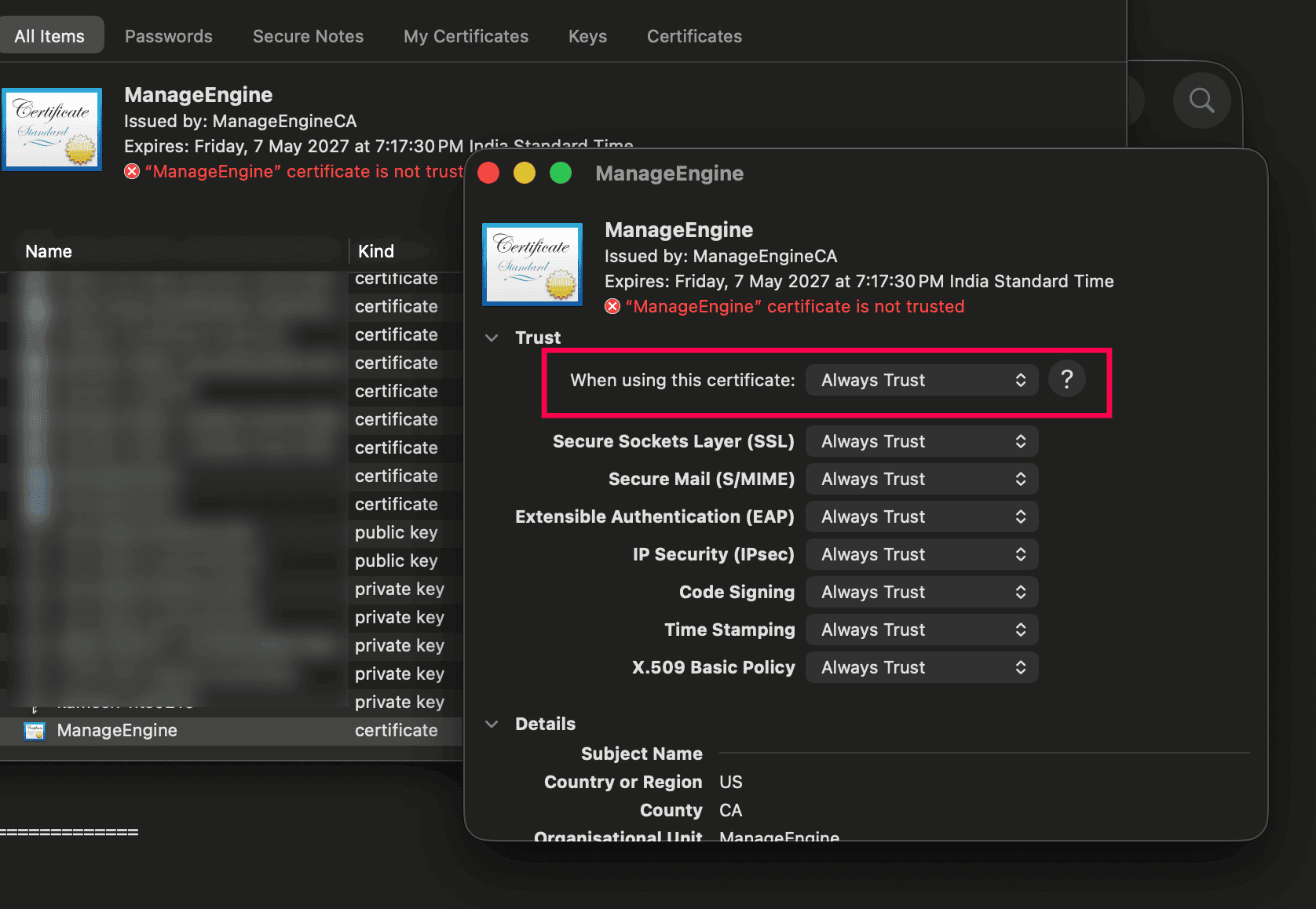This screenshot has width=1316, height=909.
Task: Open the IP Security (IPsec) dropdown
Action: point(922,554)
